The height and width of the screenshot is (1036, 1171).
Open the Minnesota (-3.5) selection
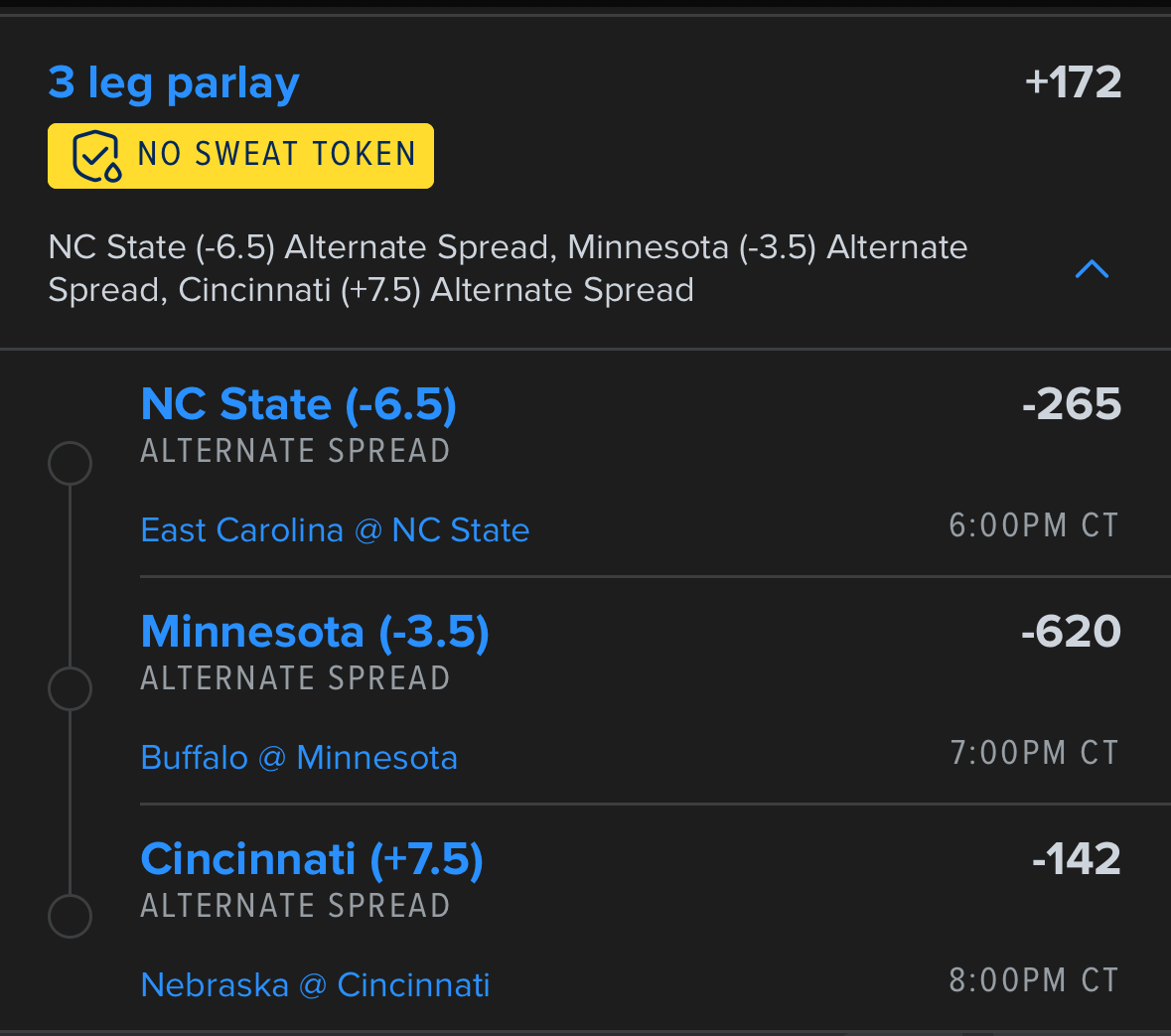(x=315, y=632)
